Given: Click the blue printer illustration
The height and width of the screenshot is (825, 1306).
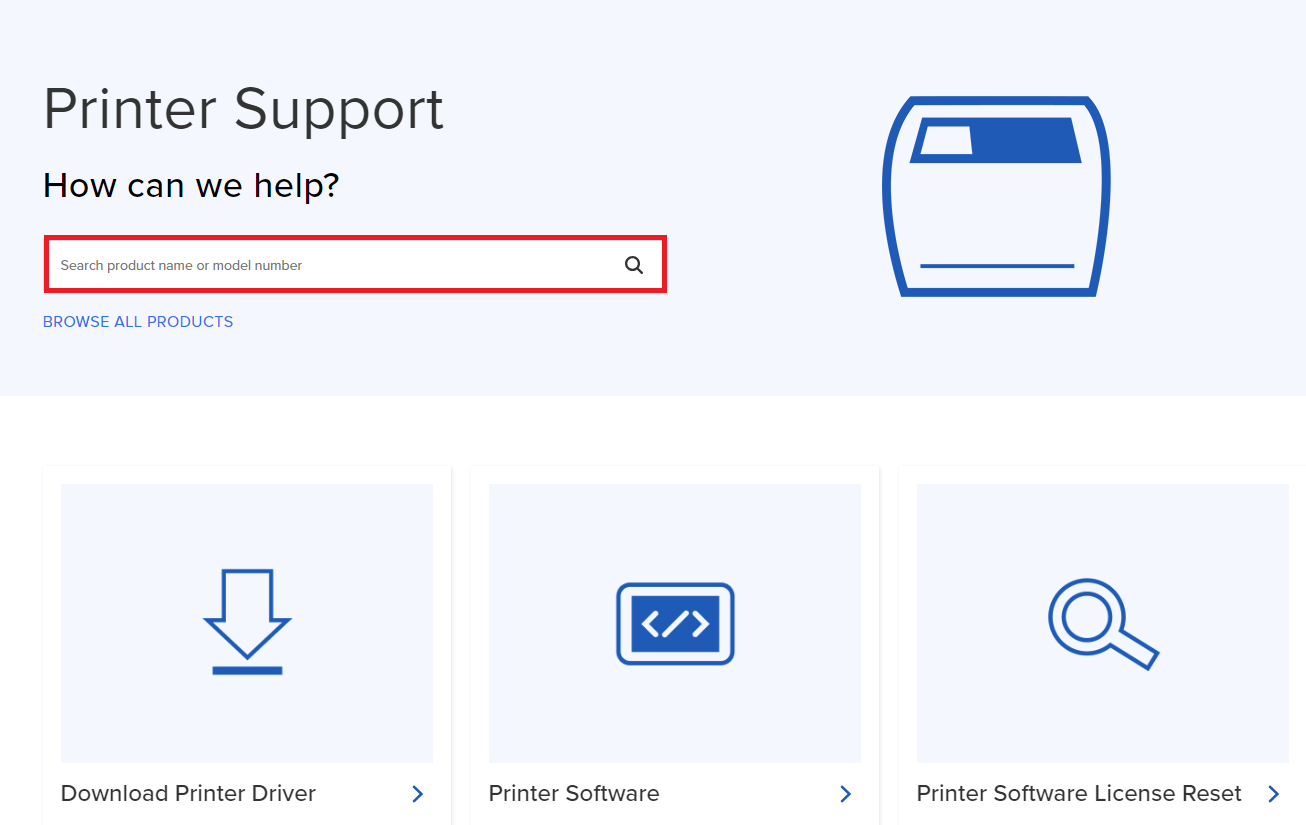Looking at the screenshot, I should [996, 194].
